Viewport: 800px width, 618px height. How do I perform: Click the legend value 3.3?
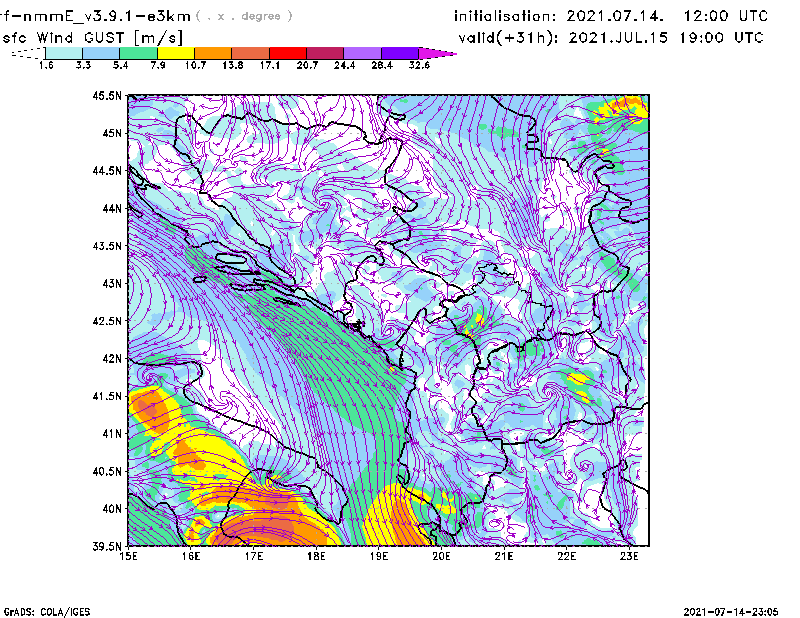pyautogui.click(x=83, y=65)
